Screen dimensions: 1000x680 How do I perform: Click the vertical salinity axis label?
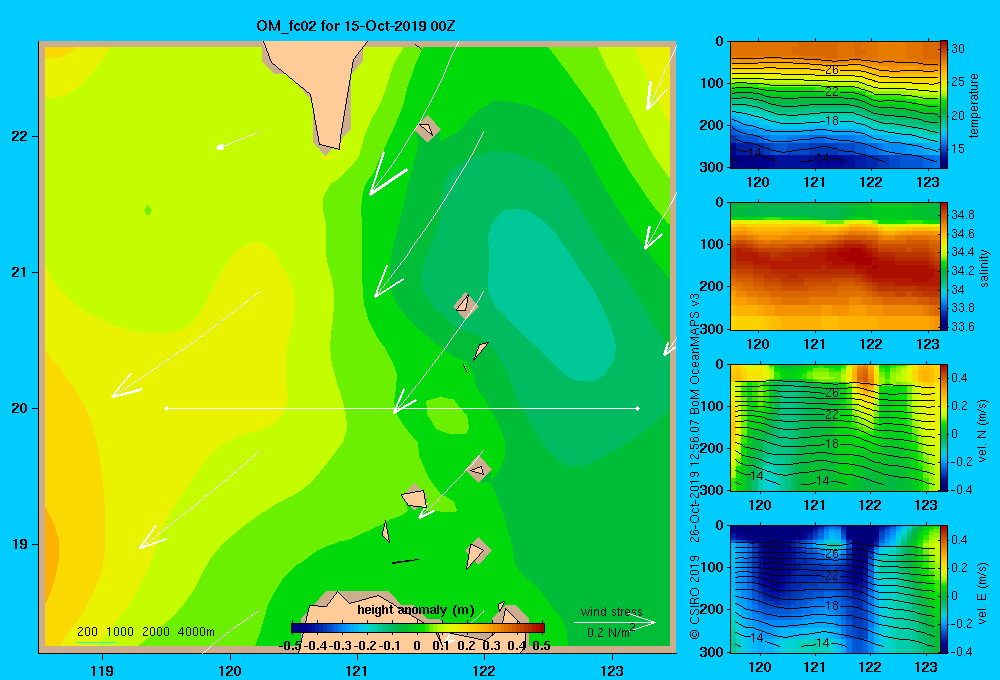(984, 268)
